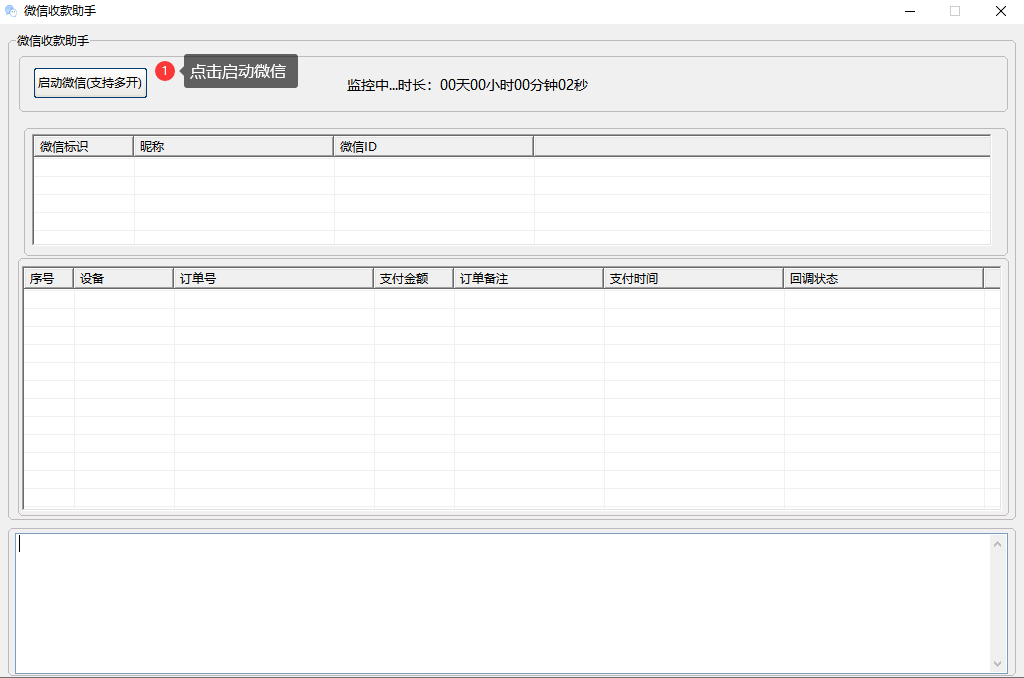Select the 微信ID column header
This screenshot has height=678, width=1024.
pyautogui.click(x=434, y=146)
